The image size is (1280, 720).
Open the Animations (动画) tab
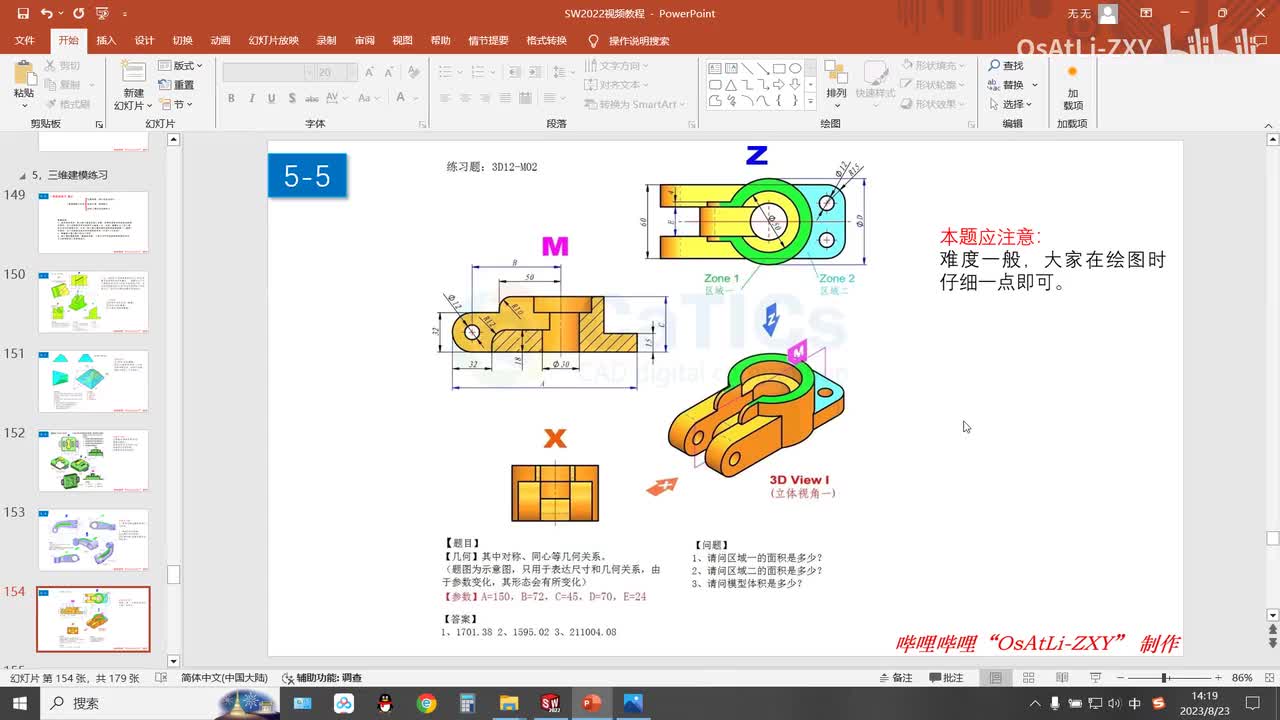point(220,41)
